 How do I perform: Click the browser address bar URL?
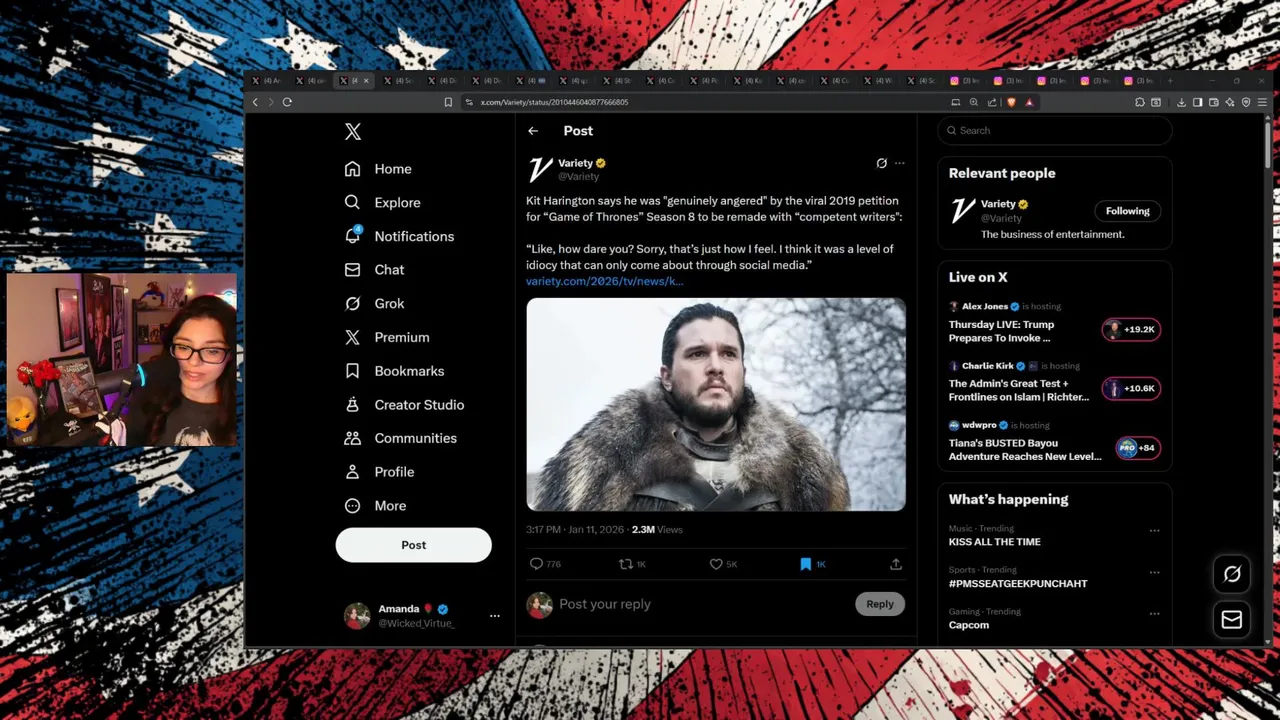click(x=554, y=102)
